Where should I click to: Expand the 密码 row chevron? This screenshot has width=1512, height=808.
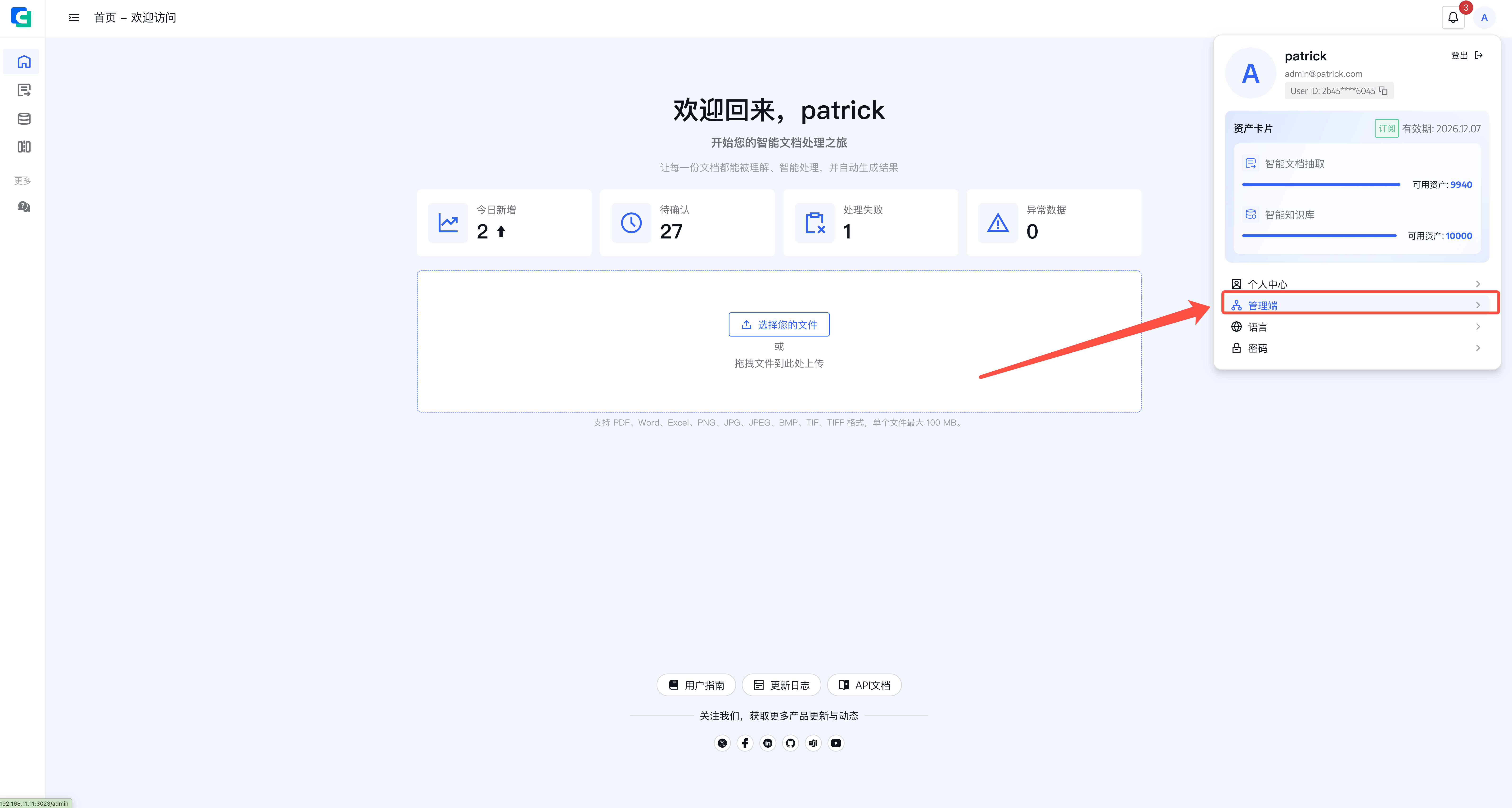(1478, 348)
